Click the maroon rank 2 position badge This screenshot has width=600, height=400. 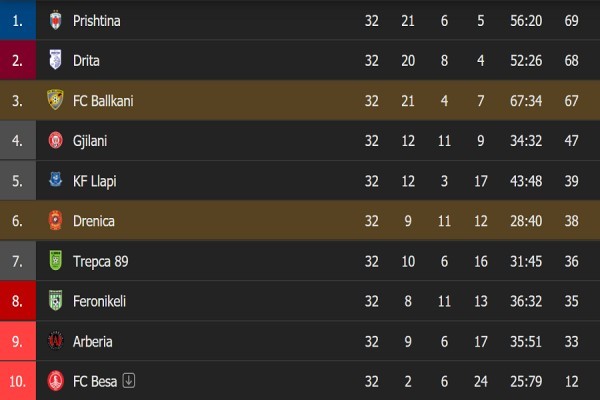17,60
